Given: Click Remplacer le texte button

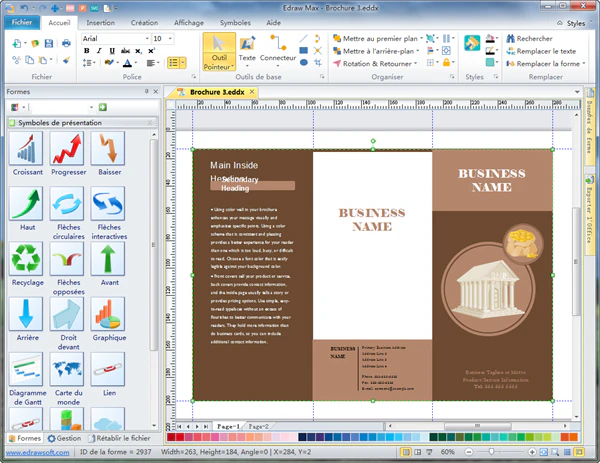Looking at the screenshot, I should pyautogui.click(x=541, y=51).
